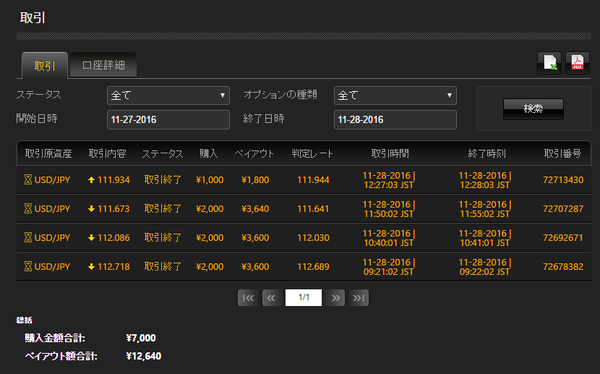Image resolution: width=600 pixels, height=374 pixels.
Task: Select the 取引 tab
Action: click(x=45, y=66)
